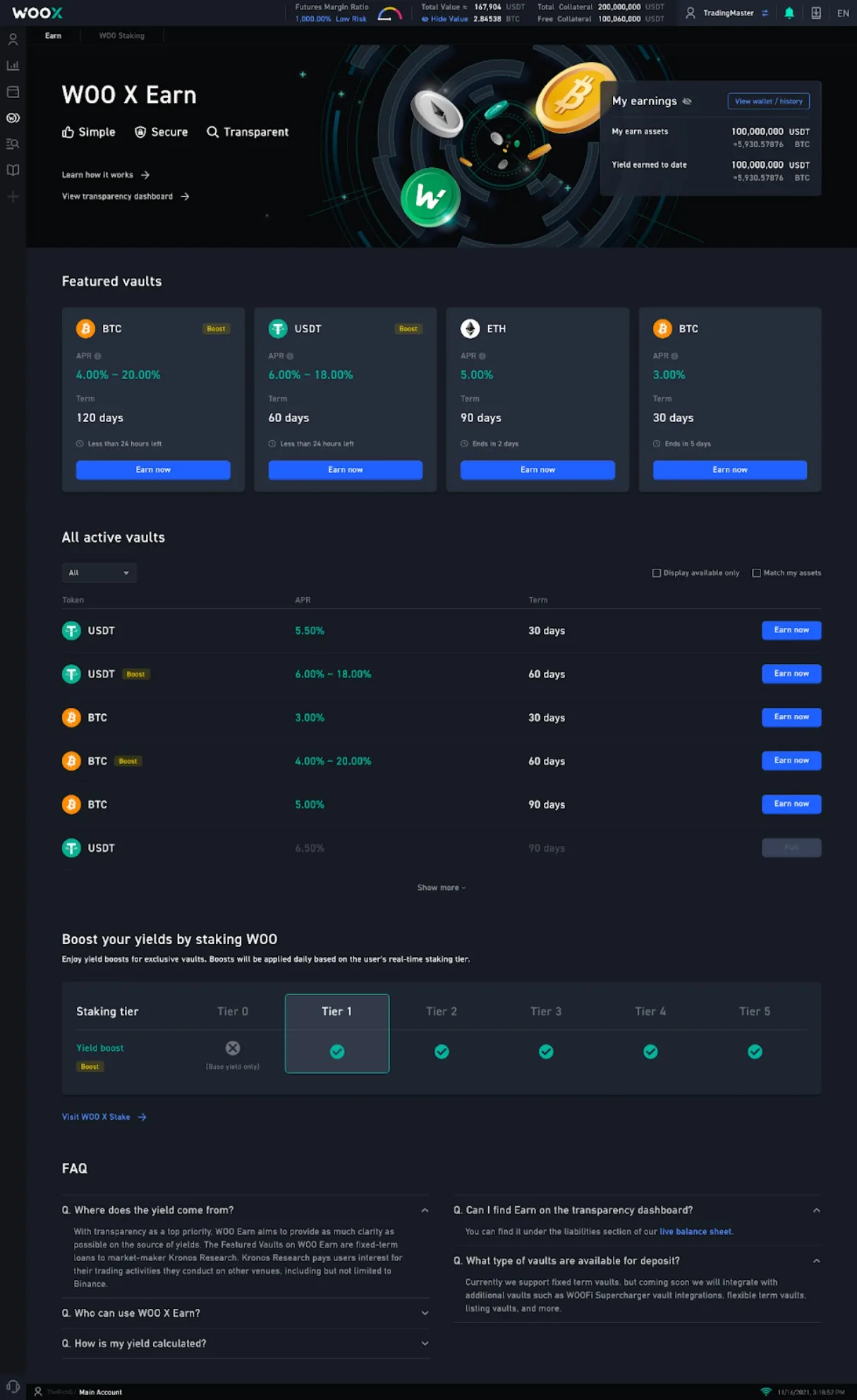This screenshot has width=857, height=1400.
Task: Click the Tier 0 cross icon
Action: pos(233,1048)
